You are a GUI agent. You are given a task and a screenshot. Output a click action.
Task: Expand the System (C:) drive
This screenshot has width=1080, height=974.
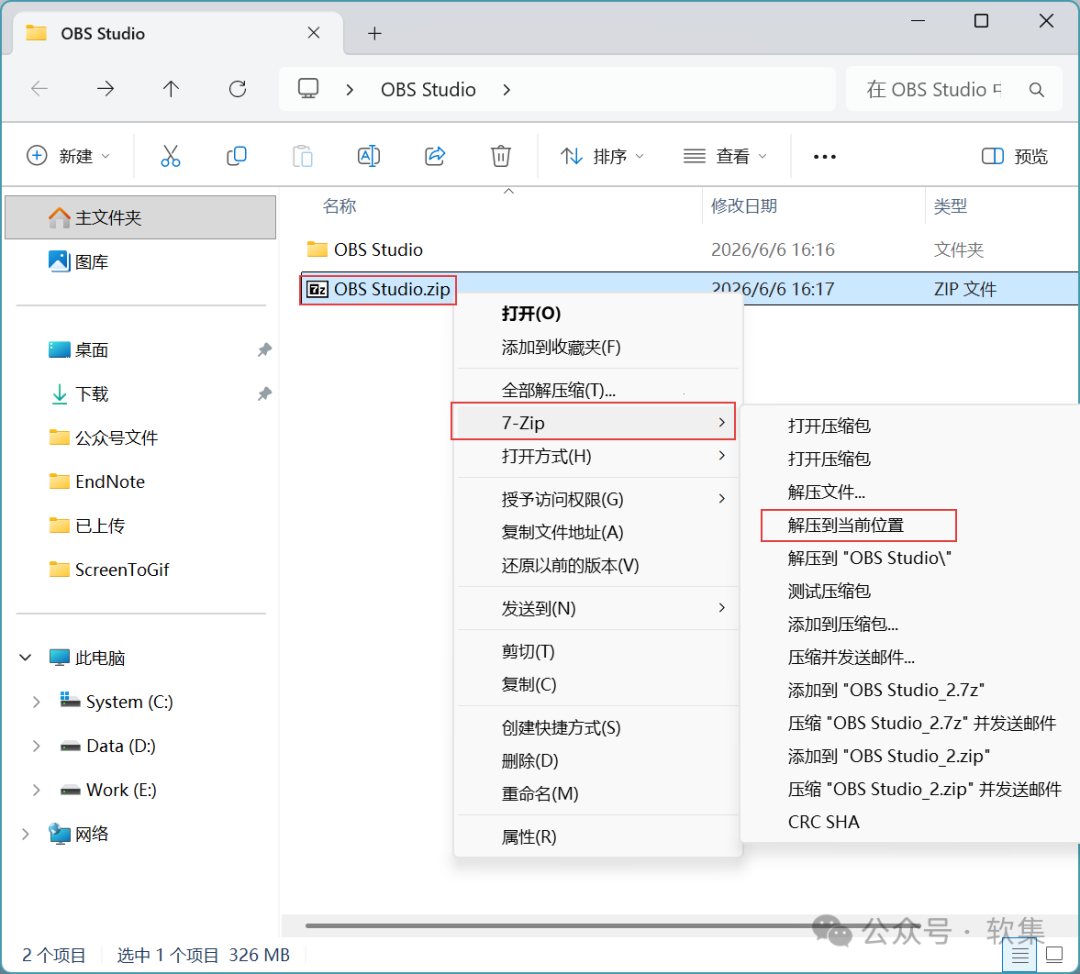pos(36,702)
